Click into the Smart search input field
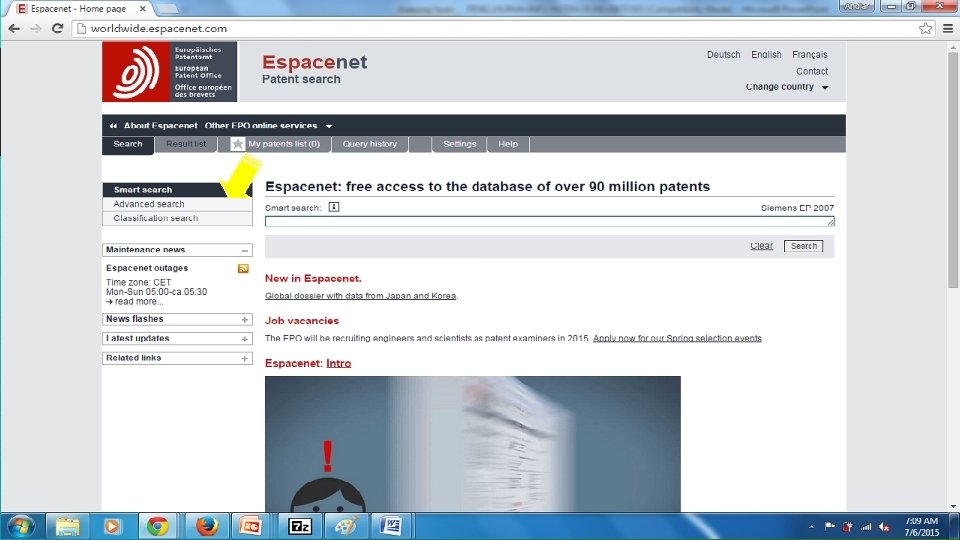 click(550, 222)
